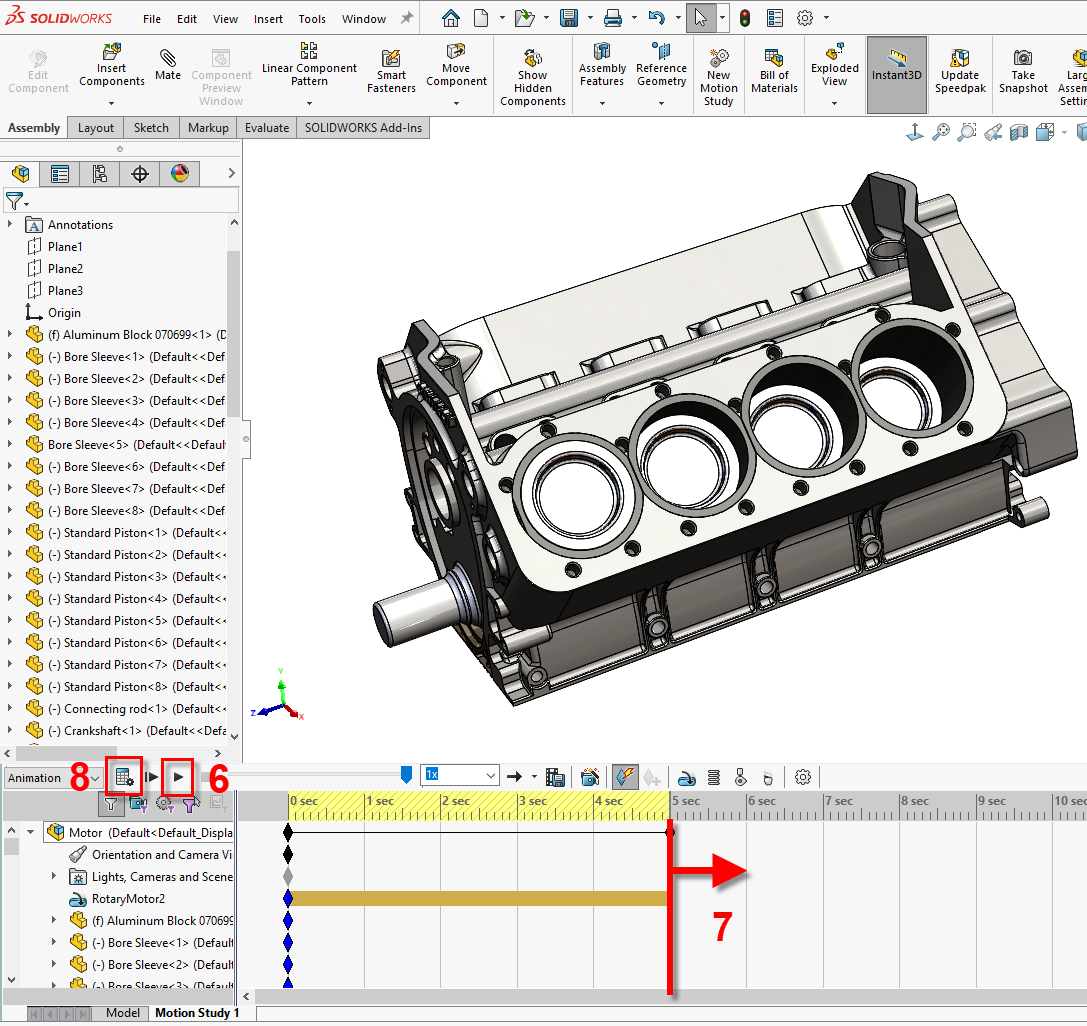Viewport: 1087px width, 1026px height.
Task: Open the Insert menu
Action: point(268,19)
